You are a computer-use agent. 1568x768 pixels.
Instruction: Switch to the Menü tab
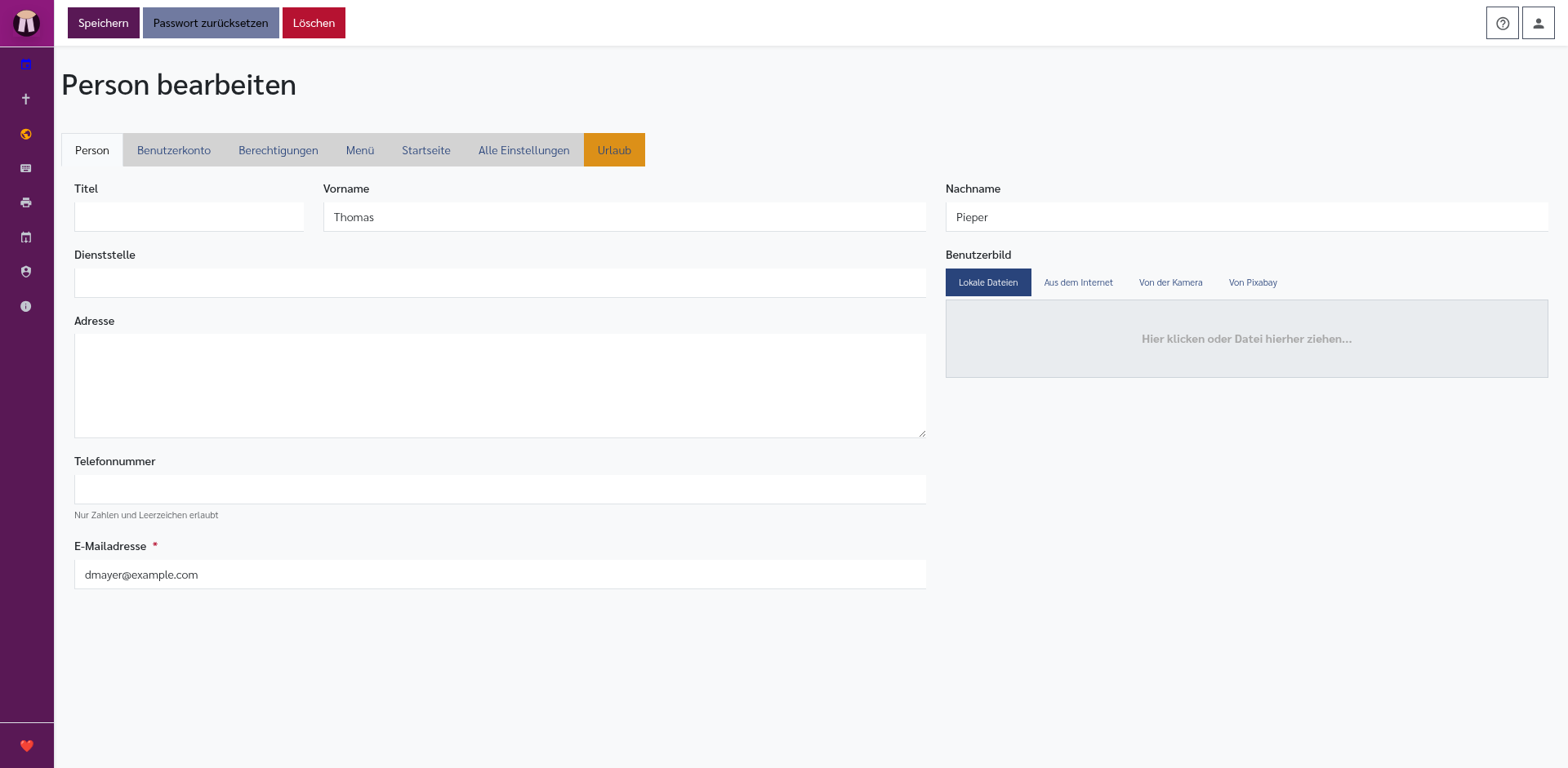tap(360, 150)
